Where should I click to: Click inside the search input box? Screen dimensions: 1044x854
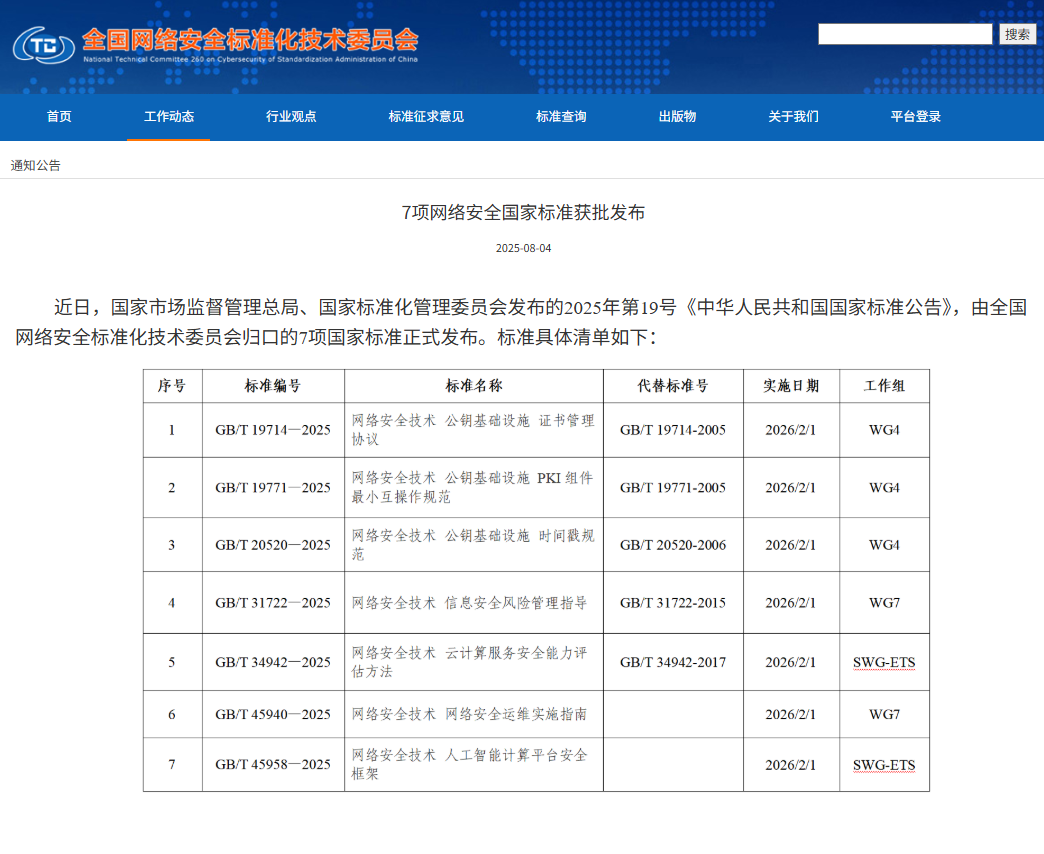coord(903,33)
